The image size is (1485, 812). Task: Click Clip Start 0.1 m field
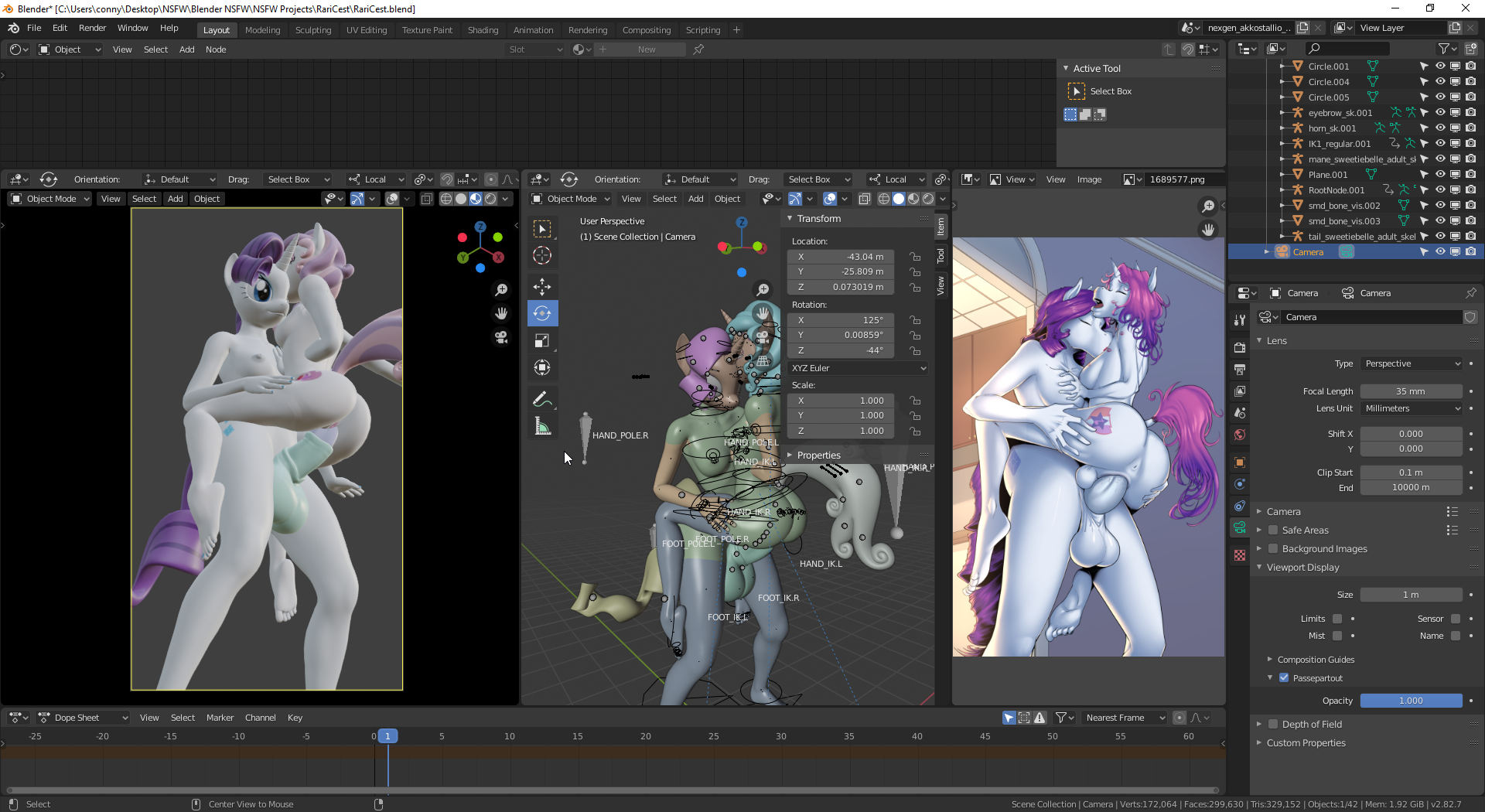coord(1411,473)
